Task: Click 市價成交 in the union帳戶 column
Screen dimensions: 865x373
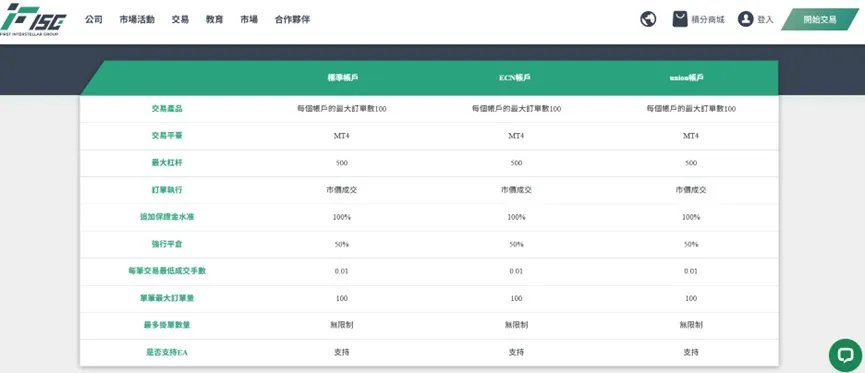Action: click(691, 190)
